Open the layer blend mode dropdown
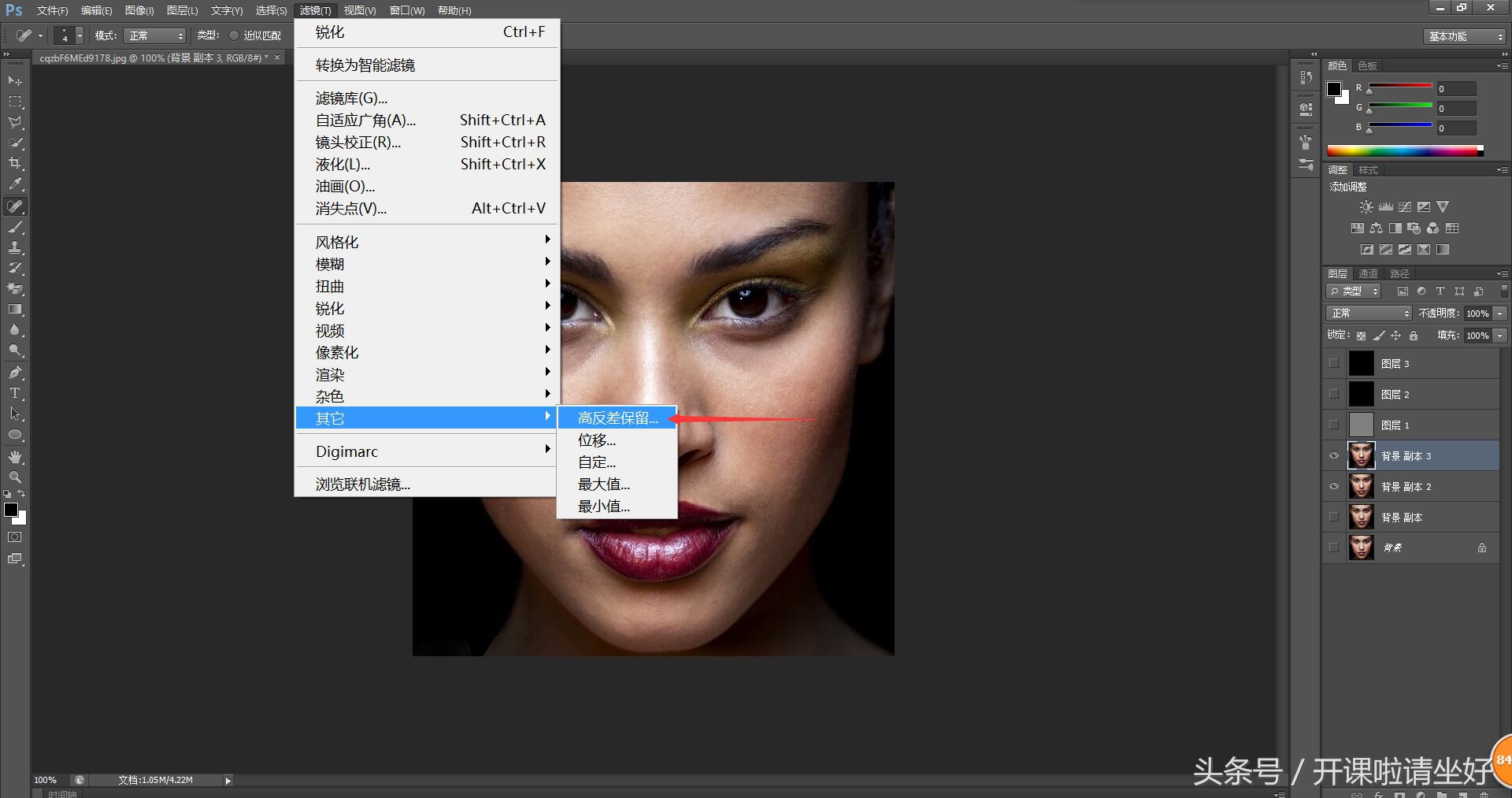The height and width of the screenshot is (798, 1512). (1369, 314)
